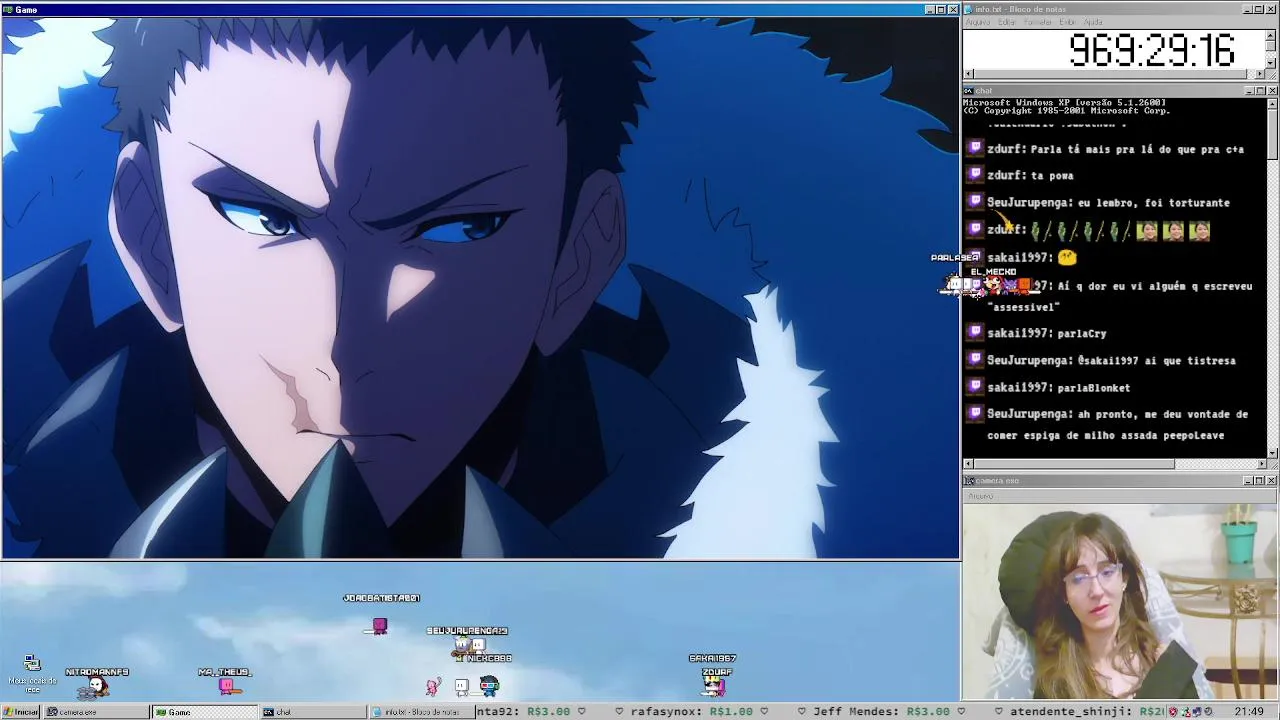1280x720 pixels.
Task: Click the anime video frame in Game window
Action: click(480, 288)
